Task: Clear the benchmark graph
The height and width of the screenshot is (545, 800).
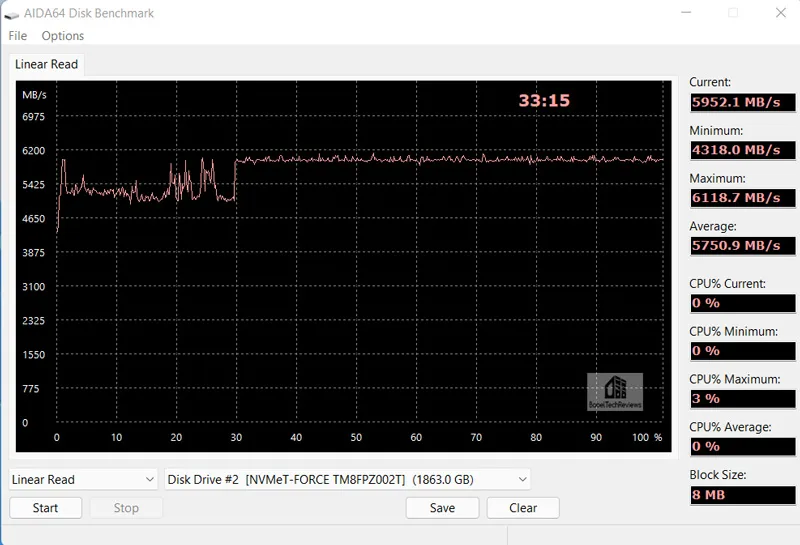Action: (523, 508)
